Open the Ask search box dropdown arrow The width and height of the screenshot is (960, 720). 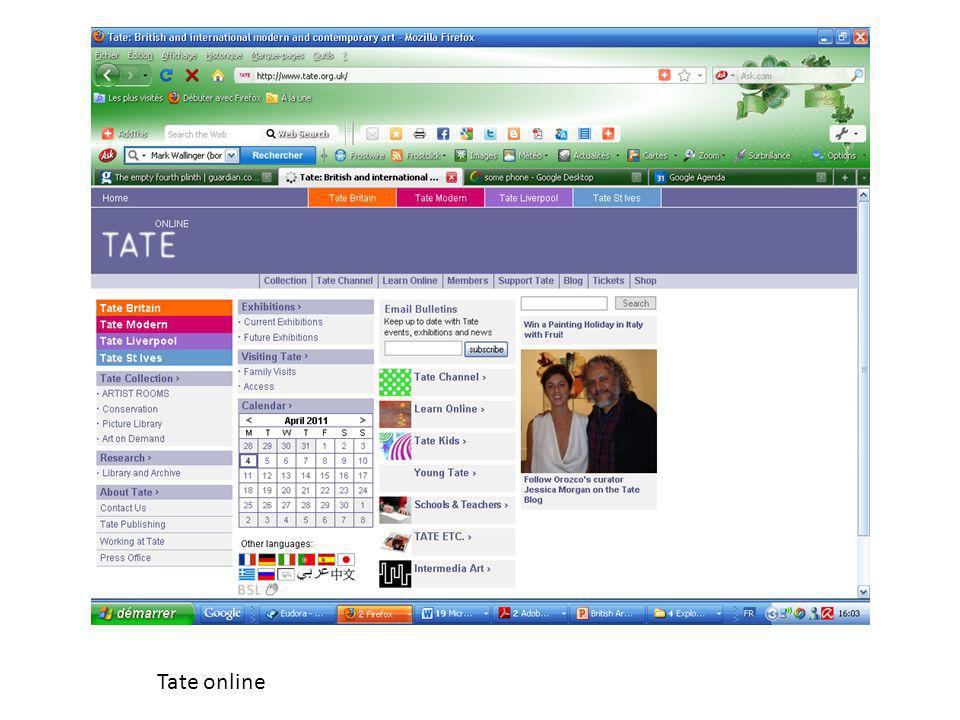pos(231,156)
